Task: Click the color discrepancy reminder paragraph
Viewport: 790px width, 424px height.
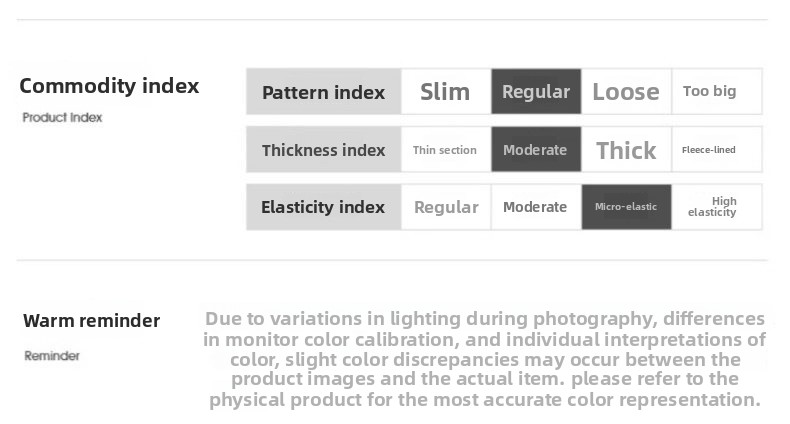Action: coord(485,359)
